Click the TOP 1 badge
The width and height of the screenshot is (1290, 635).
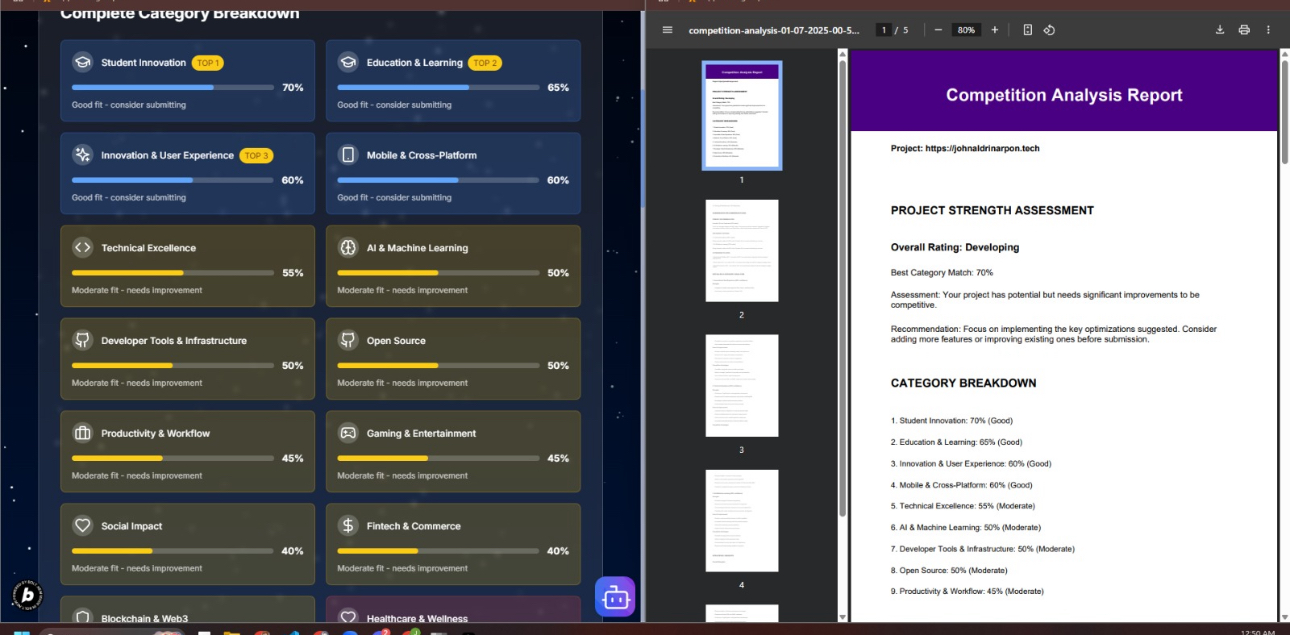tap(208, 63)
